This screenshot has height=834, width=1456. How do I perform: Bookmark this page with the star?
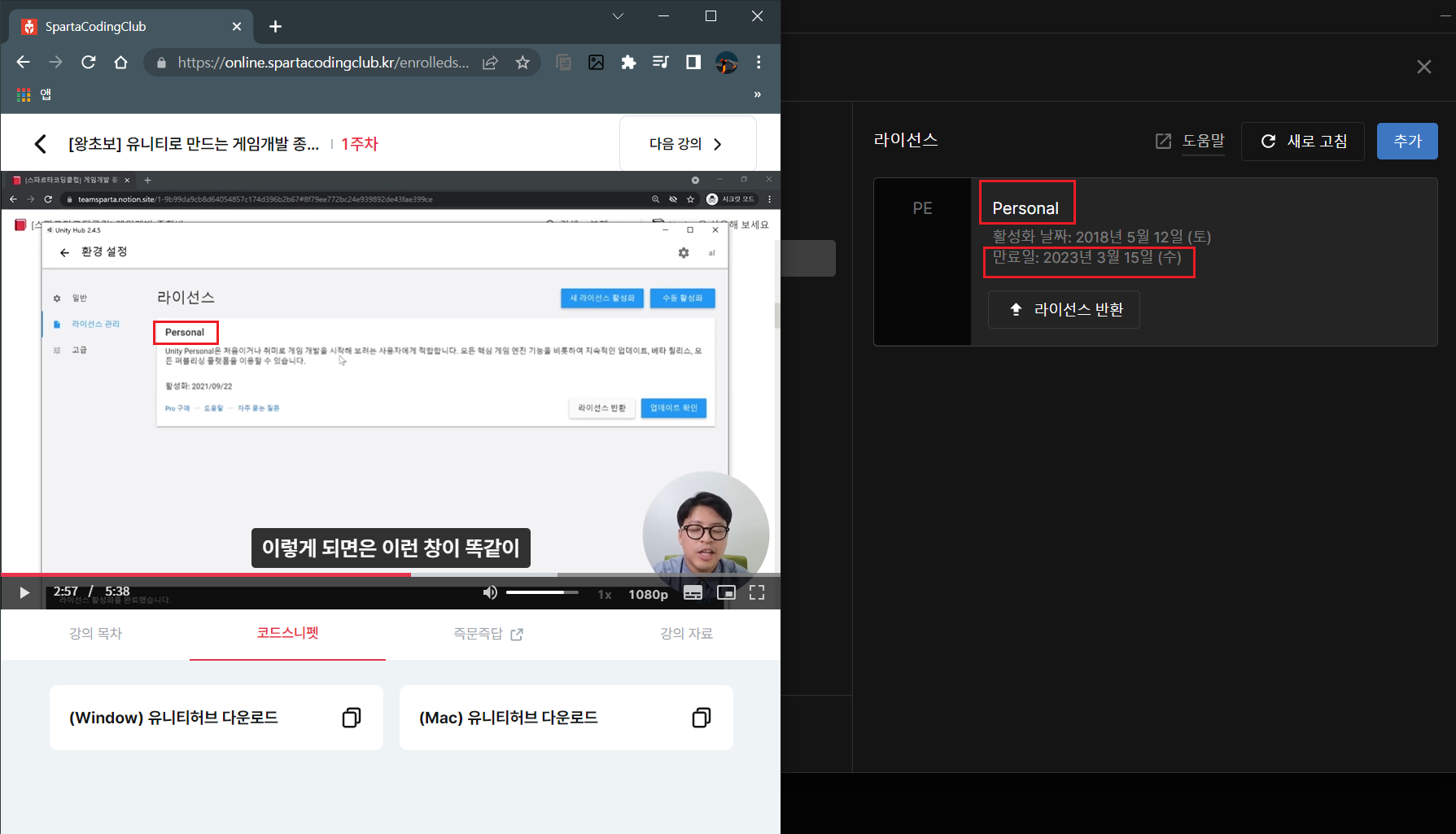click(522, 63)
